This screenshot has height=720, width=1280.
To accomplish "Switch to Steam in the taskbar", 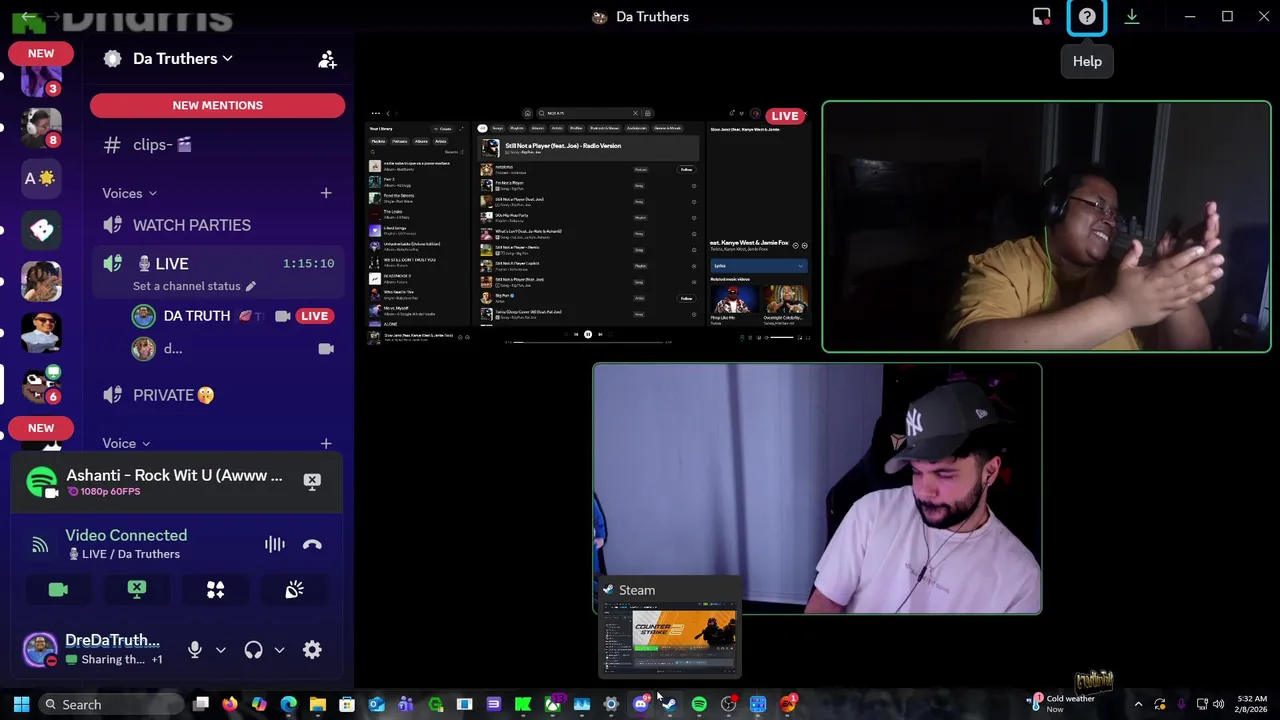I will [669, 704].
